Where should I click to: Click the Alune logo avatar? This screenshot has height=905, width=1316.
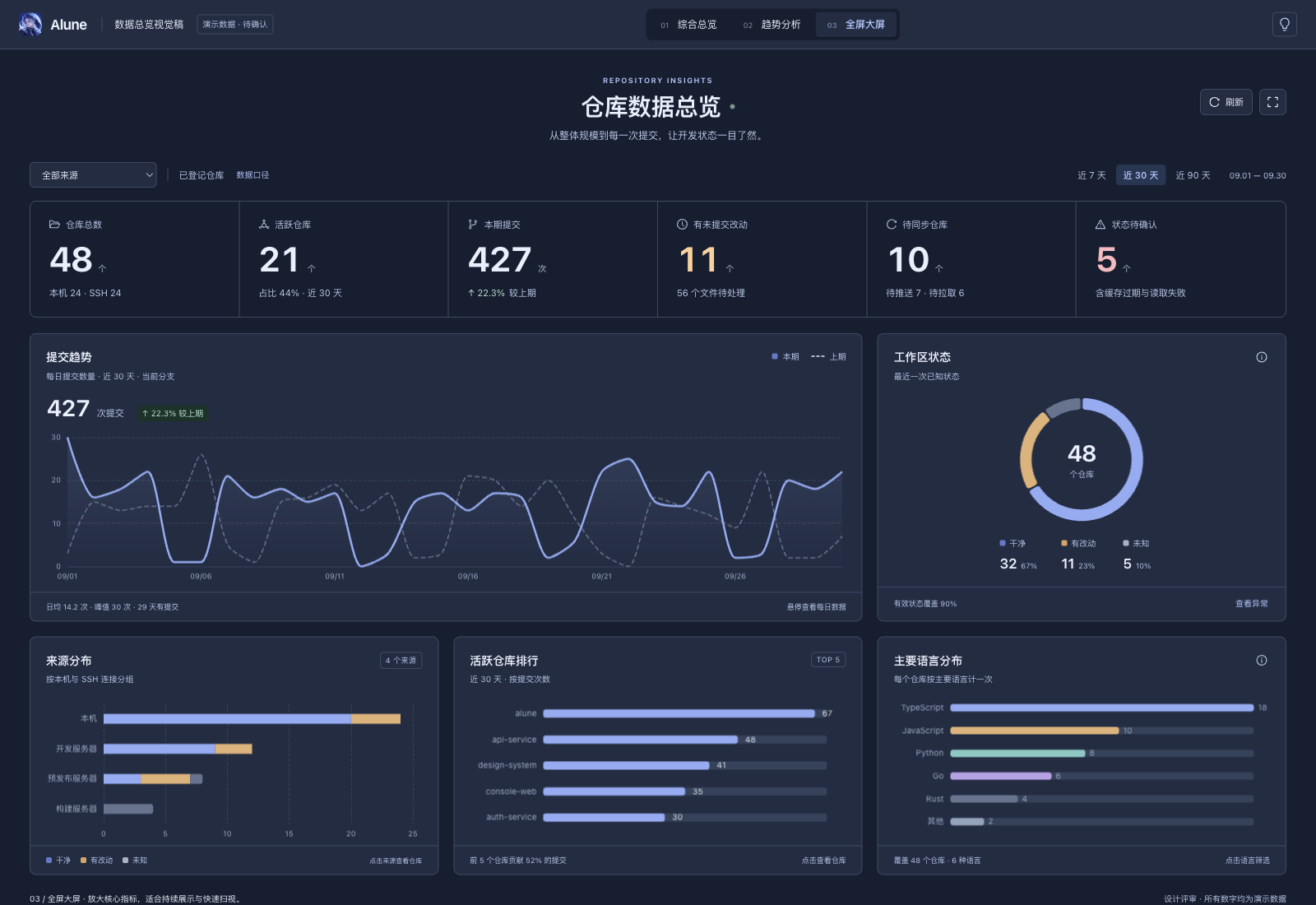point(30,25)
